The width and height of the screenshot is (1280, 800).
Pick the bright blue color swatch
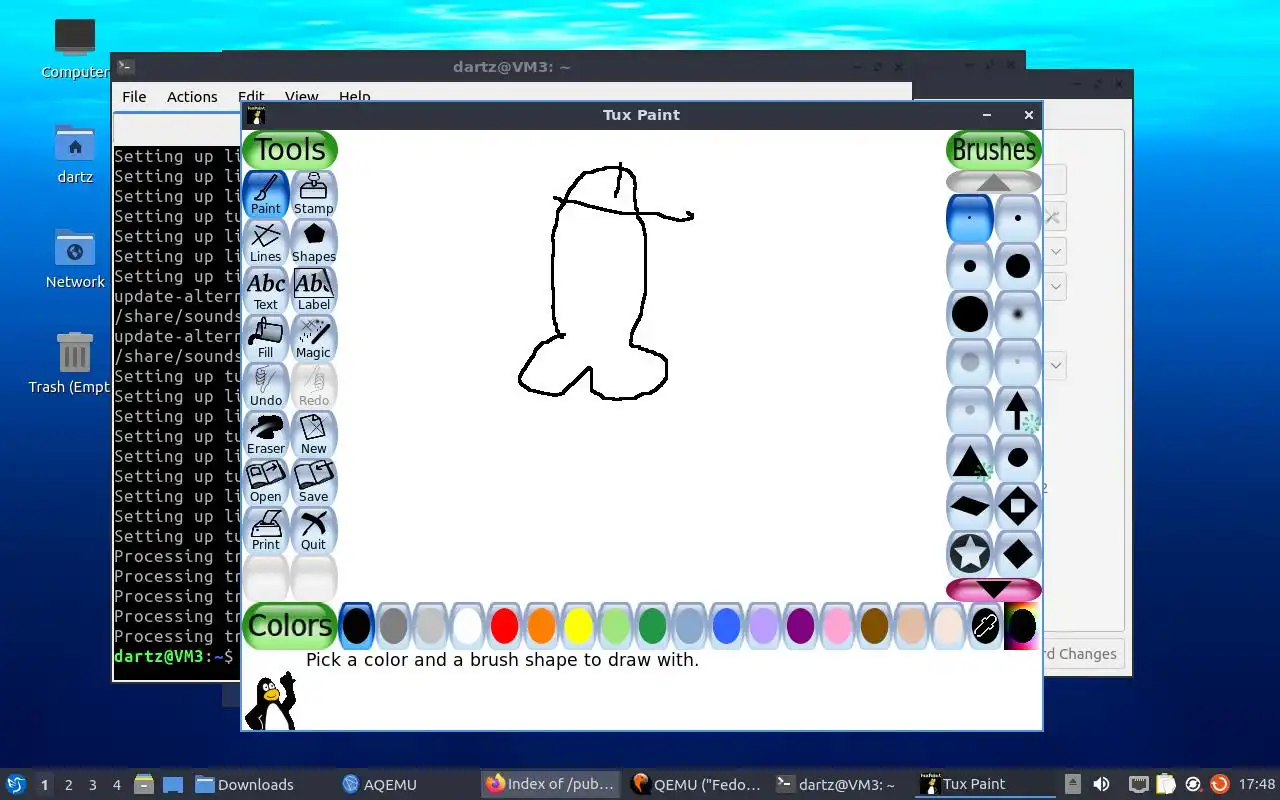point(726,626)
